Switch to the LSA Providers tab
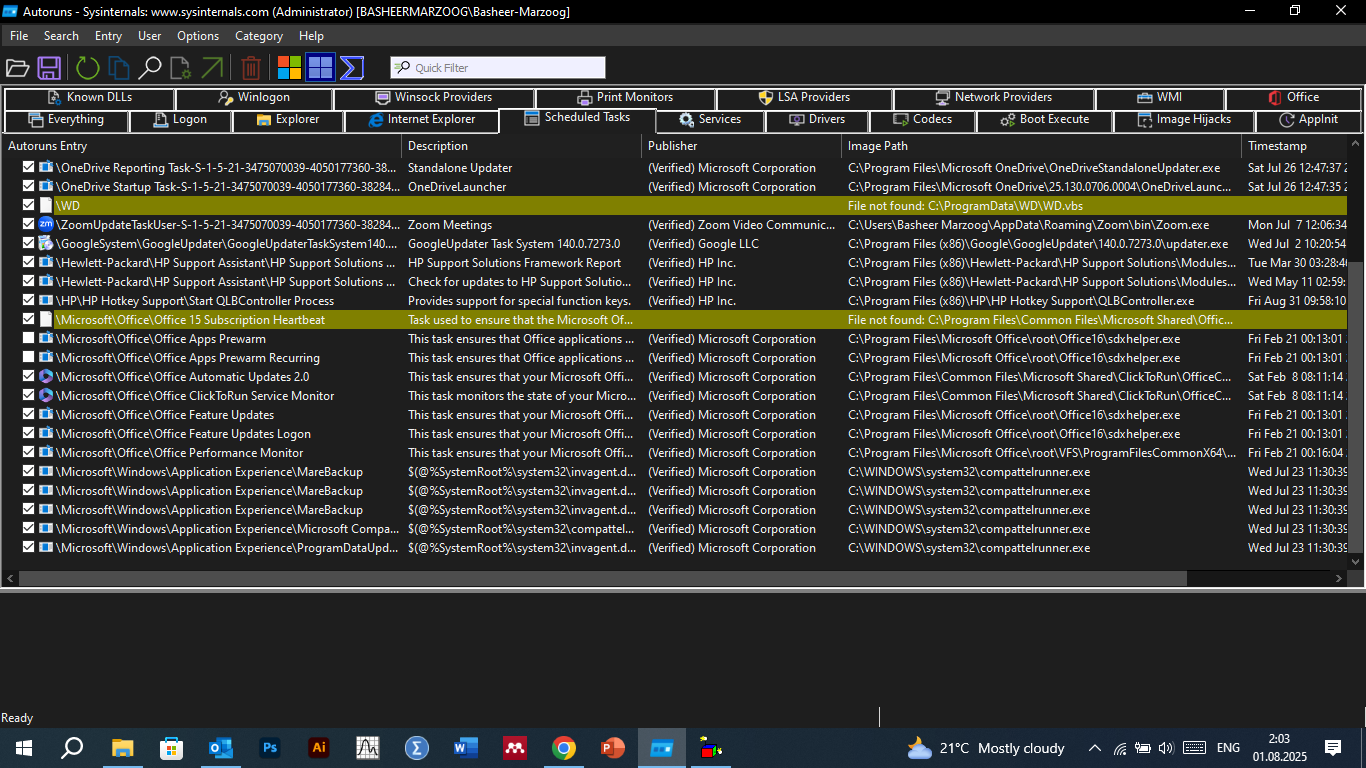The width and height of the screenshot is (1366, 768). [x=803, y=98]
